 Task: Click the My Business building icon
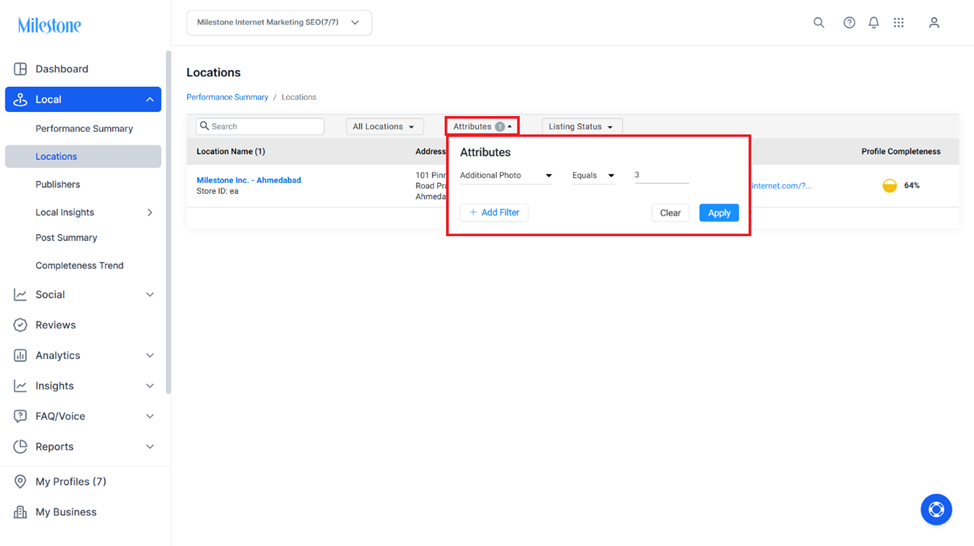point(20,512)
